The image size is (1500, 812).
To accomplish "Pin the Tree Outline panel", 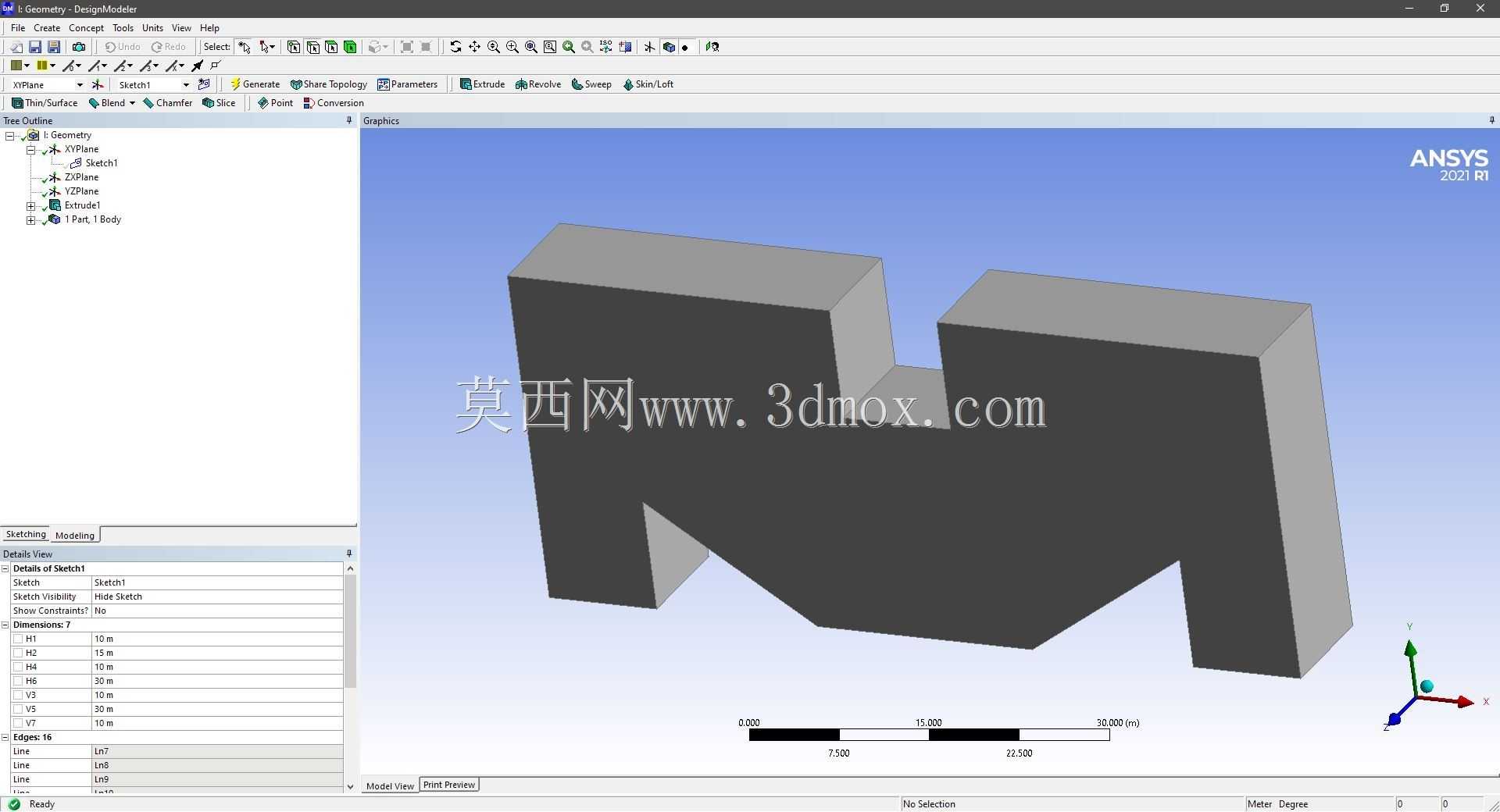I will click(349, 120).
